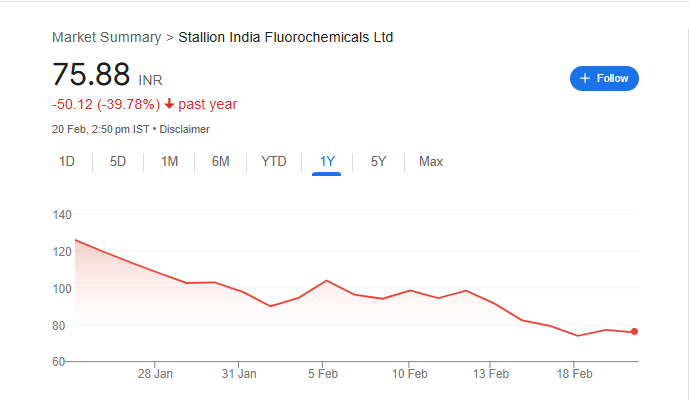Switch to the 6M chart range
This screenshot has height=400, width=689.
221,161
